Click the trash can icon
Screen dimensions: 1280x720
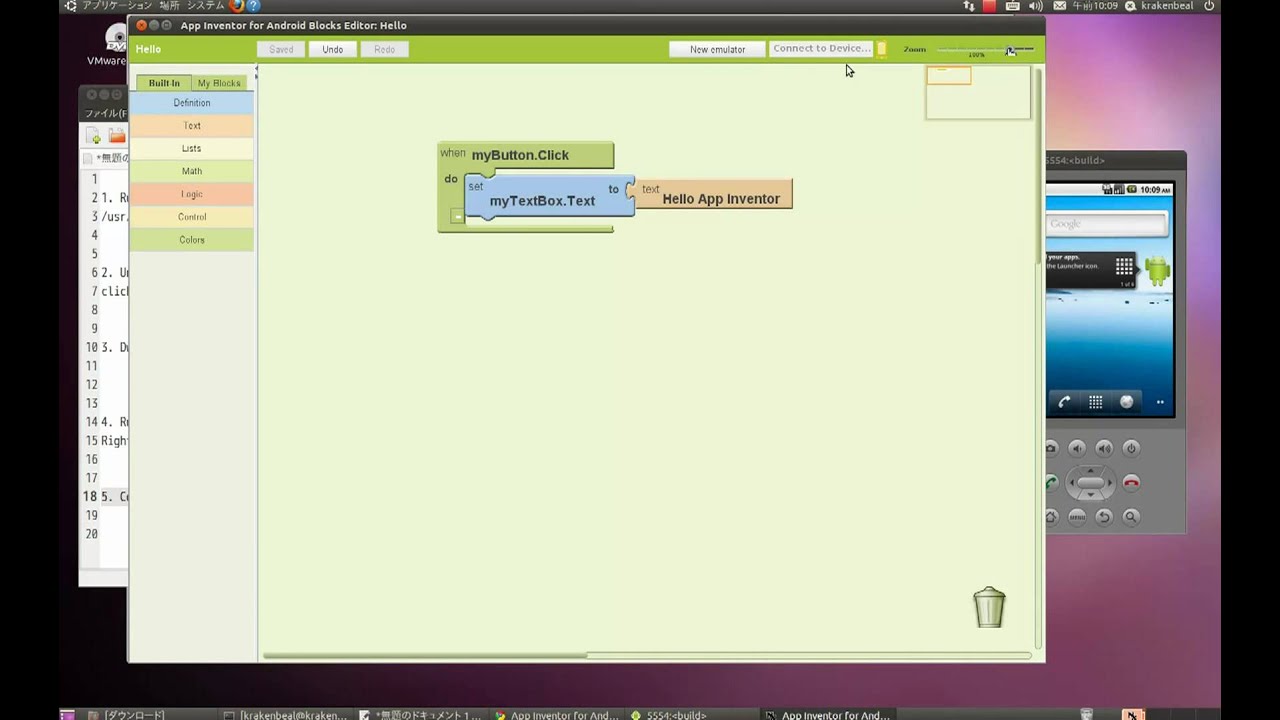point(989,607)
